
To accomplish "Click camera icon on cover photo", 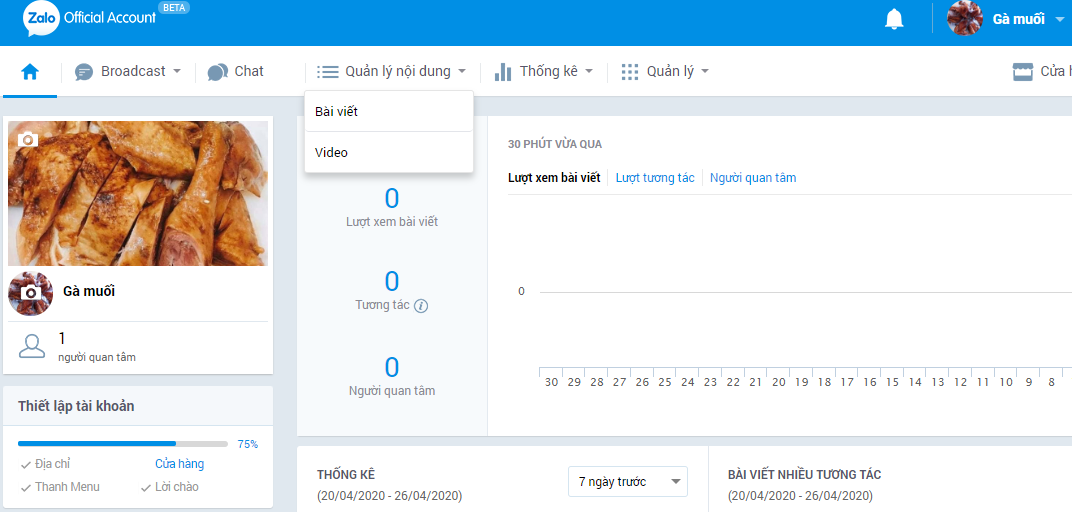I will tap(28, 140).
